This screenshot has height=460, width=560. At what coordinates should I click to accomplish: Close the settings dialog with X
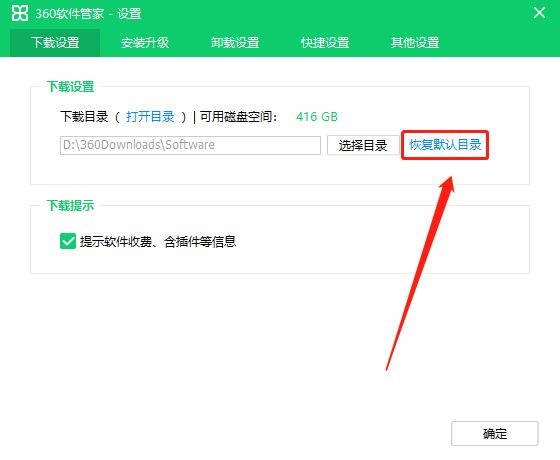539,13
